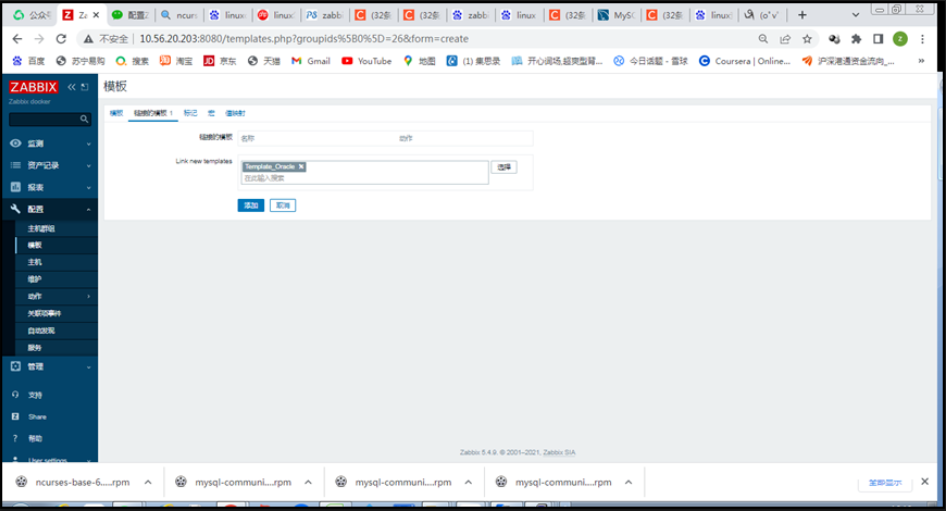Image resolution: width=948 pixels, height=514 pixels.
Task: Switch to the 宏 macros tab
Action: pyautogui.click(x=211, y=113)
